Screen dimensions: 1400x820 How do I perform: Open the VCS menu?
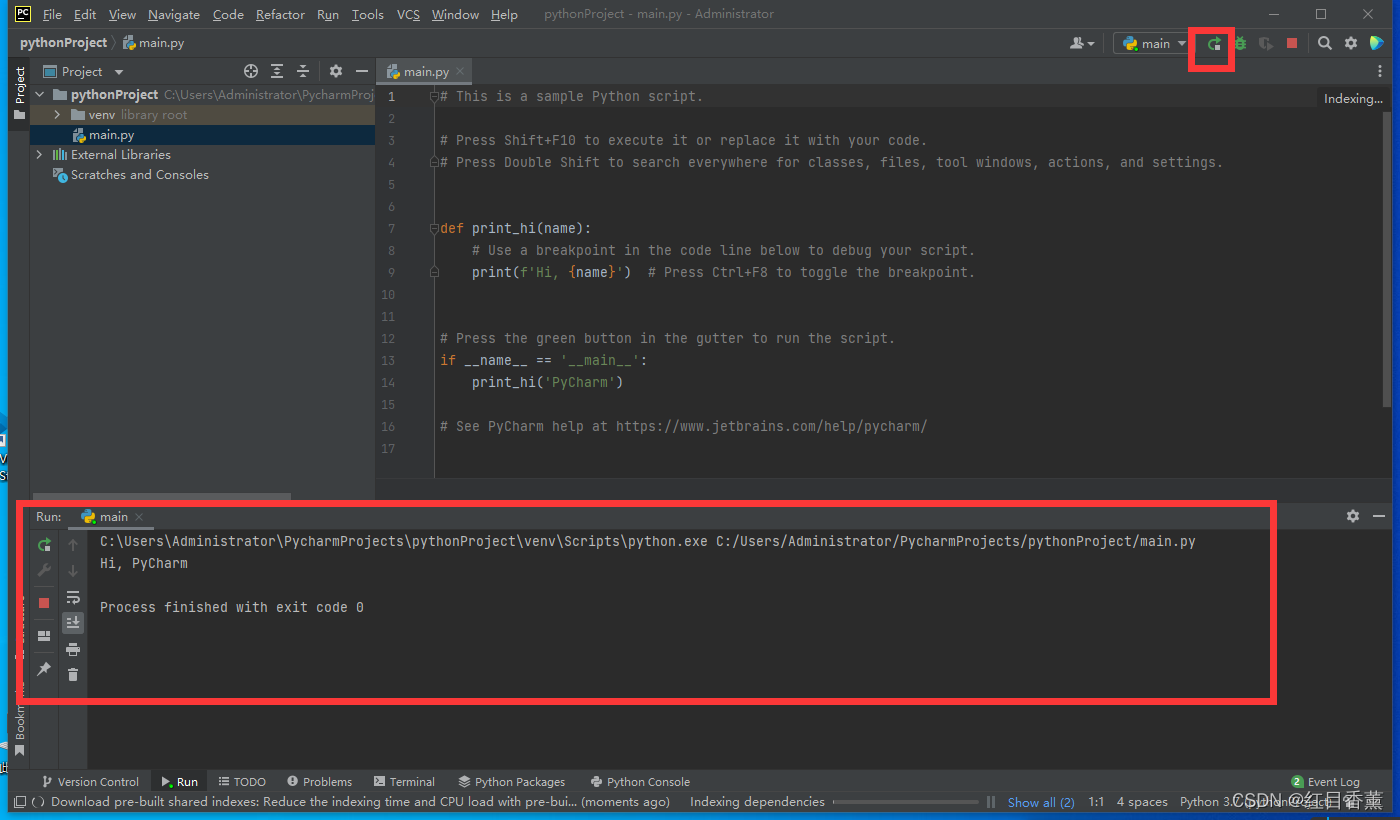pos(408,15)
